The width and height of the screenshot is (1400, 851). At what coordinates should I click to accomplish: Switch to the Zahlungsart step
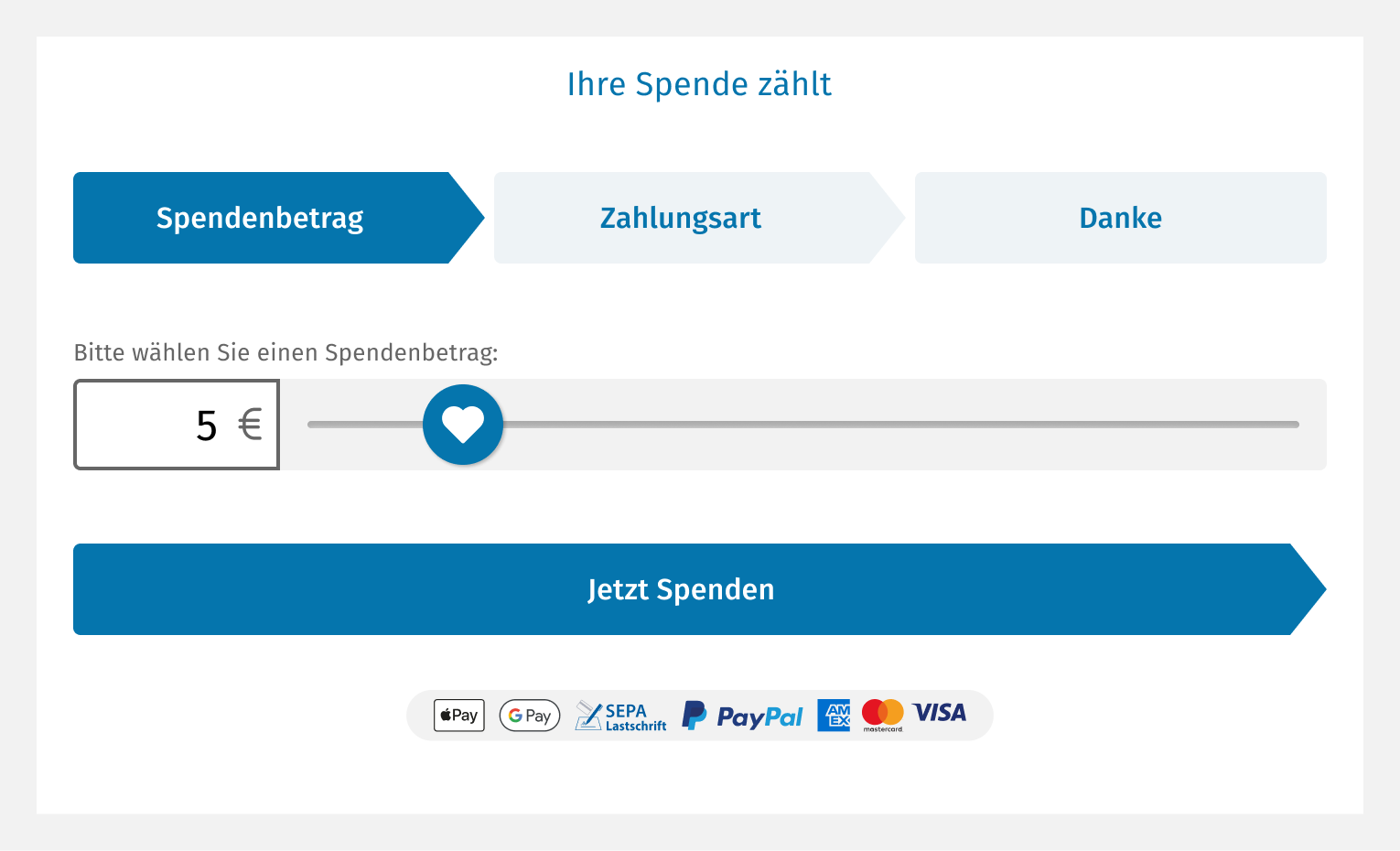[682, 218]
